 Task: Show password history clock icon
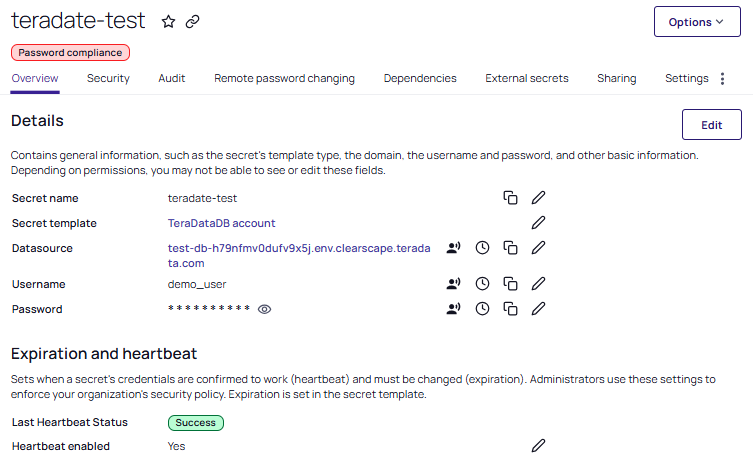tap(482, 309)
